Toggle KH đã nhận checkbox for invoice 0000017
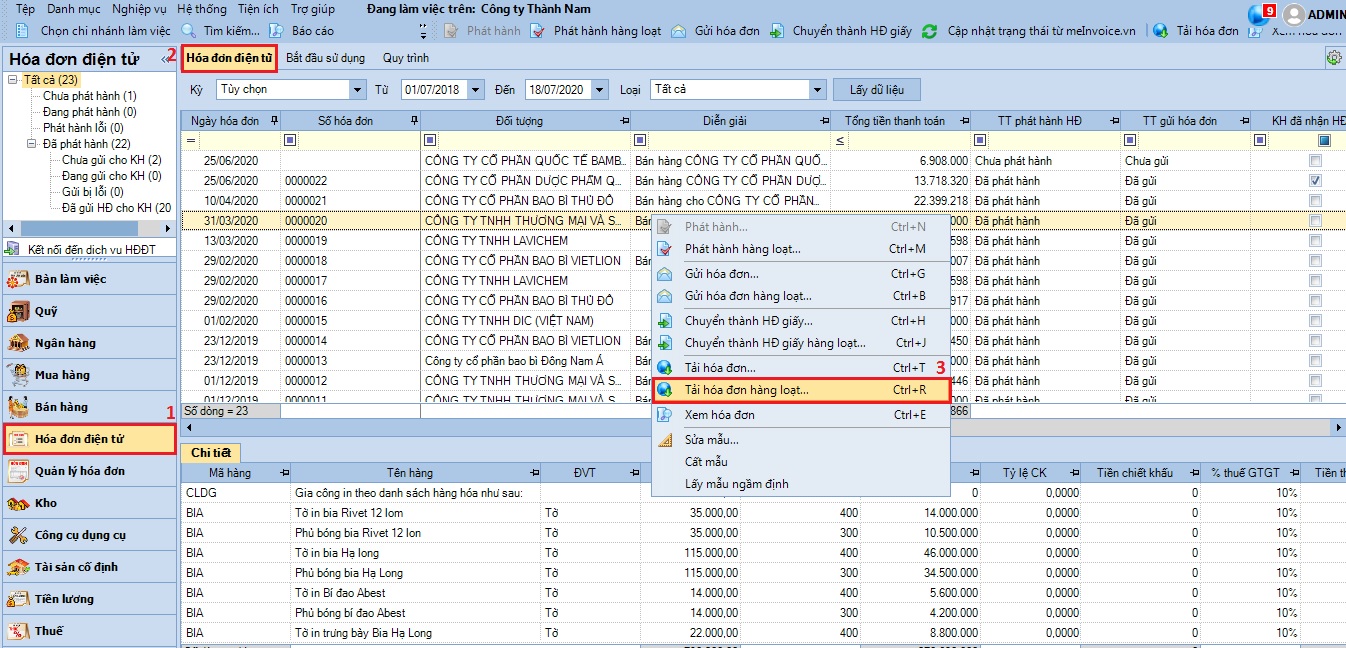 [x=1315, y=281]
